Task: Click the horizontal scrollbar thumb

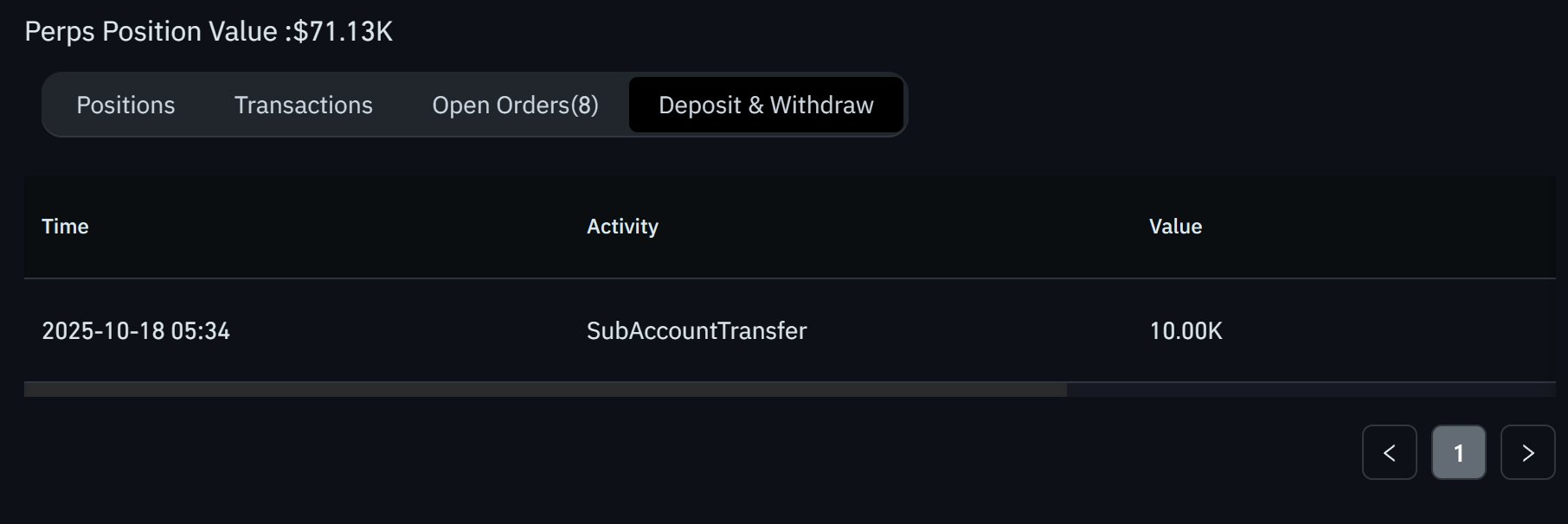Action: click(x=545, y=390)
